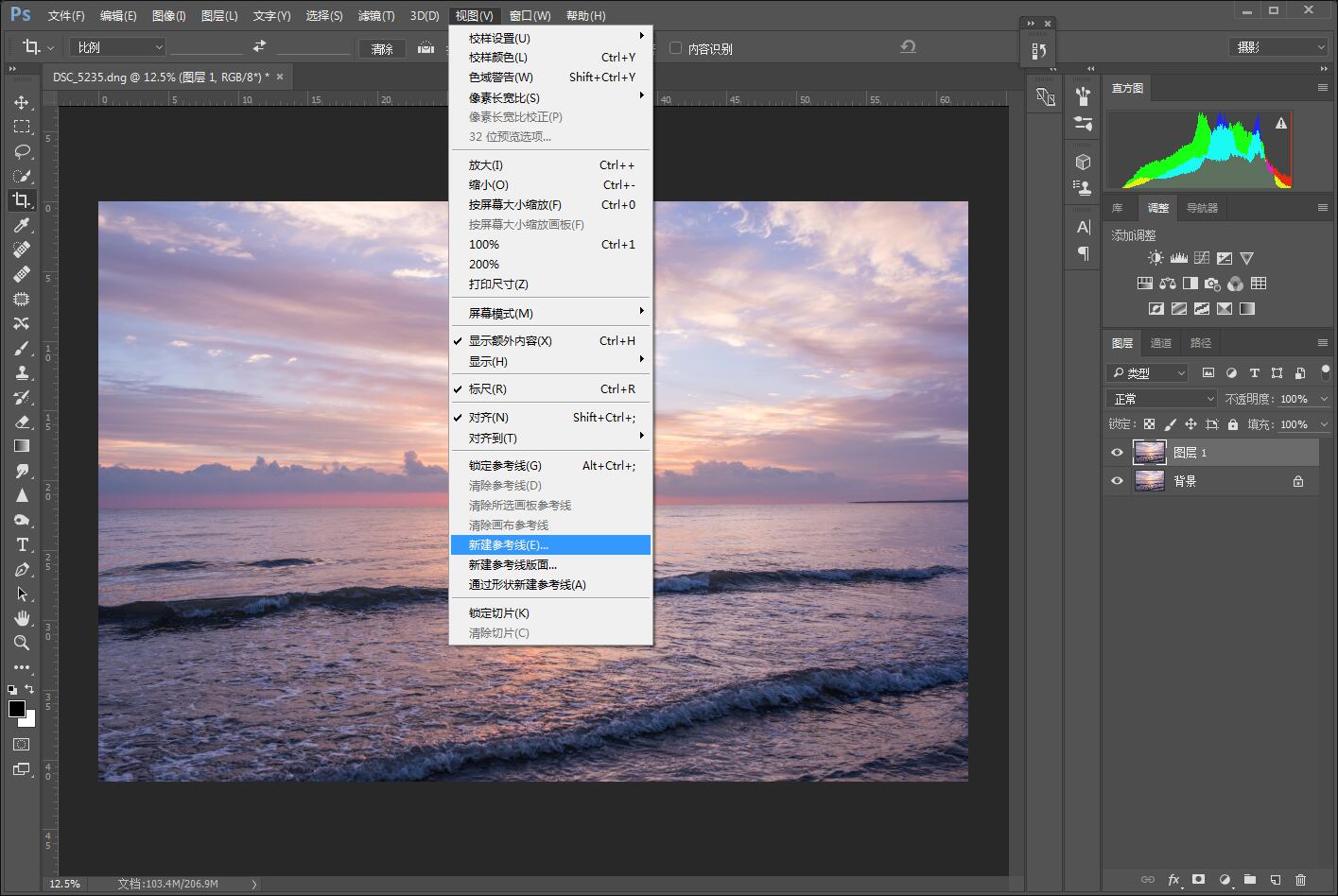Open the Histogram panel options menu
This screenshot has width=1338, height=896.
click(x=1322, y=87)
